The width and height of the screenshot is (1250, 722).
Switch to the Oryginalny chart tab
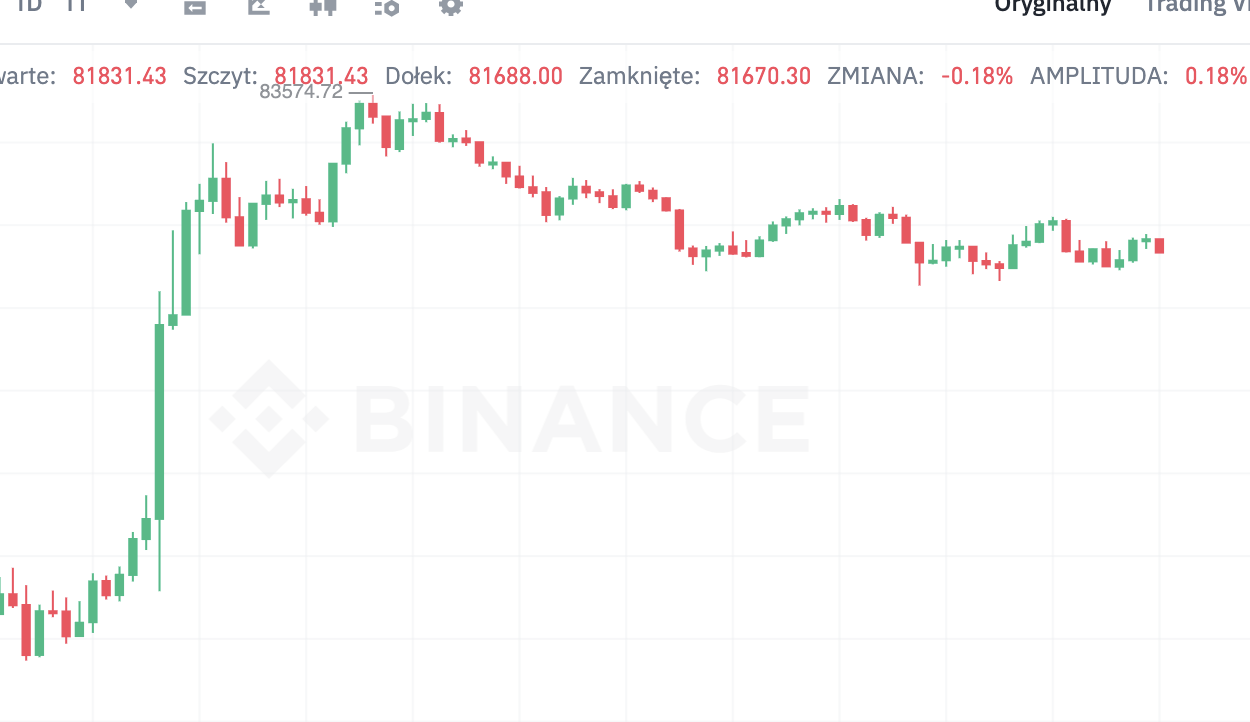(1052, 6)
